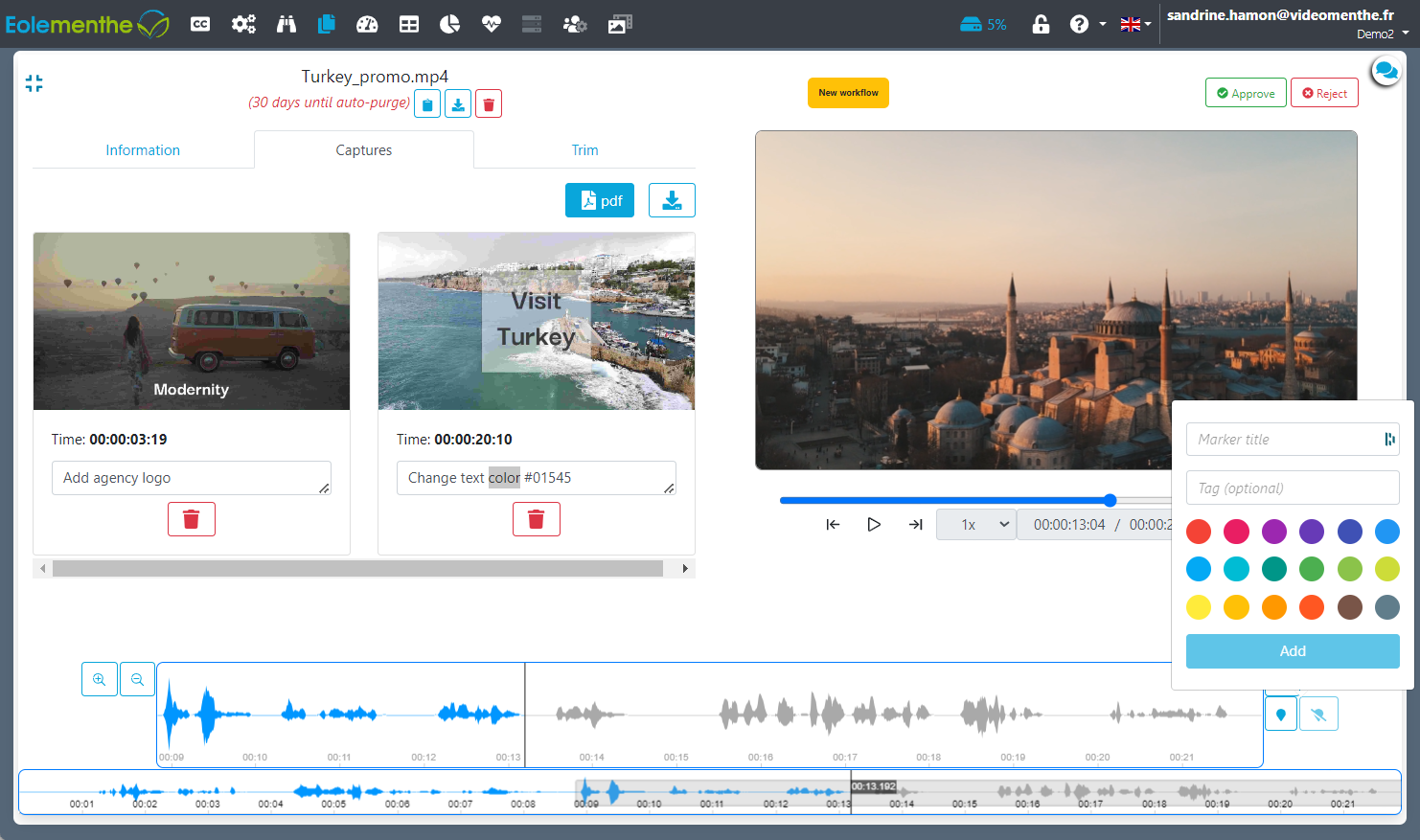Open the playback speed 1x dropdown
This screenshot has width=1420, height=840.
[x=975, y=525]
